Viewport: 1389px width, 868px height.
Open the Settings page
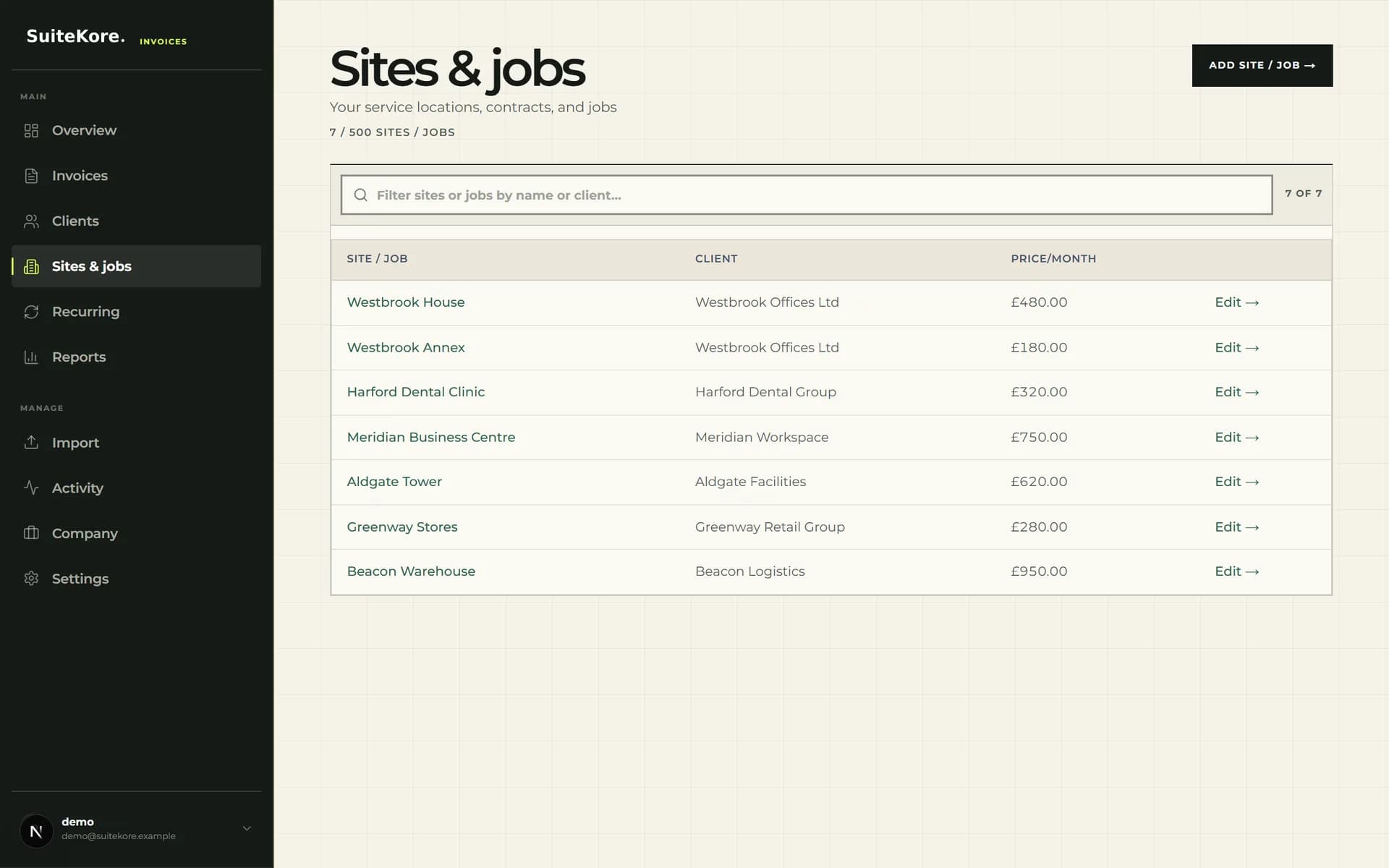(136, 579)
